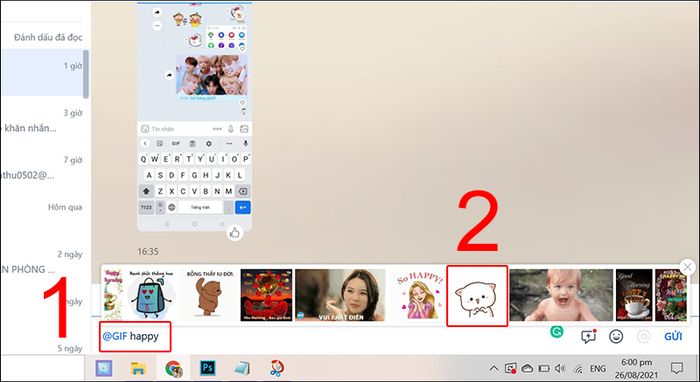Click the OneDrive cloud tray icon
This screenshot has width=700, height=382.
click(x=527, y=369)
